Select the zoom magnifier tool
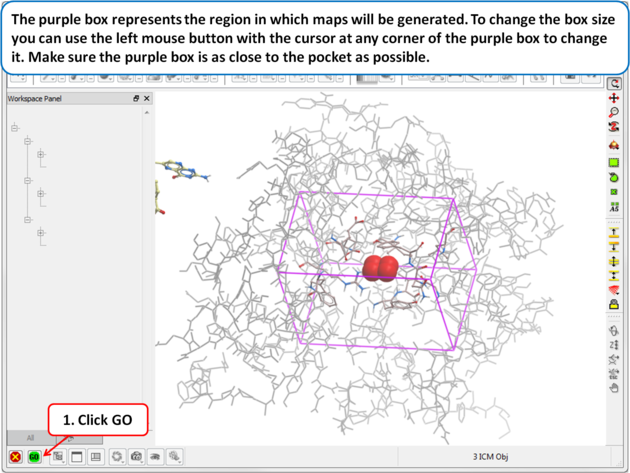Viewport: 630px width, 473px height. point(614,113)
